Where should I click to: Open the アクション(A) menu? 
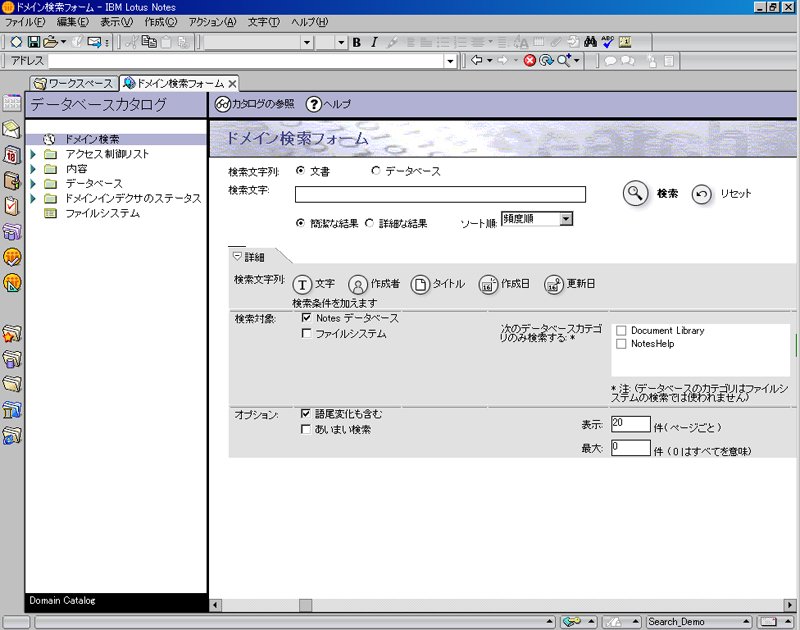(212, 22)
